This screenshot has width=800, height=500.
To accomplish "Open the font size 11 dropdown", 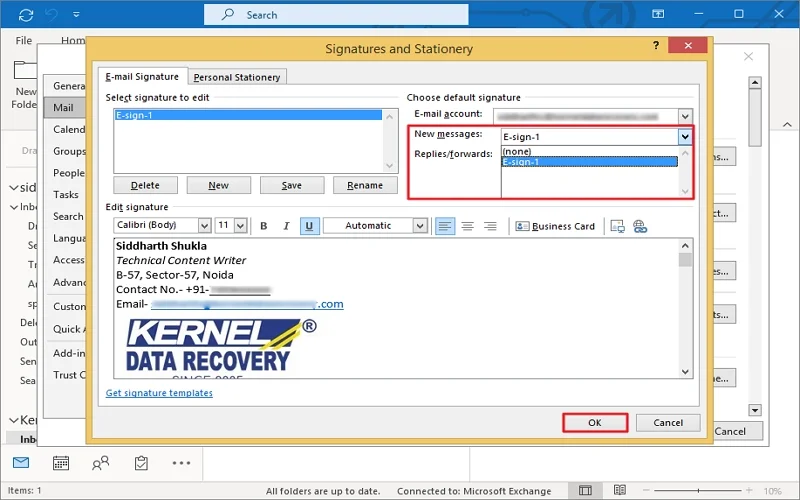I will pyautogui.click(x=240, y=226).
